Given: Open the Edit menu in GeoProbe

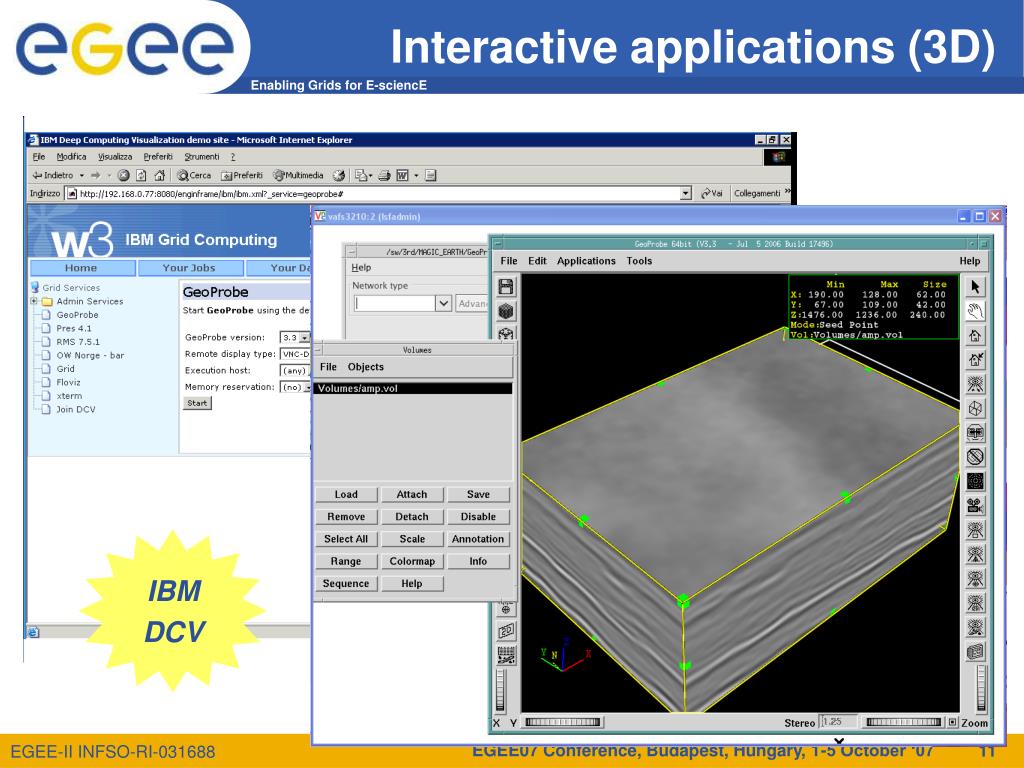Looking at the screenshot, I should (x=537, y=261).
